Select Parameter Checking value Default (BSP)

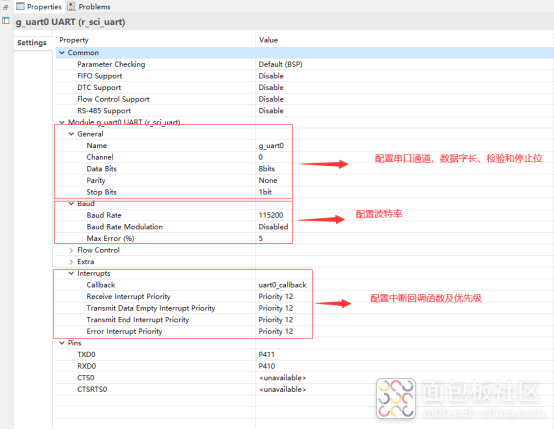(280, 64)
